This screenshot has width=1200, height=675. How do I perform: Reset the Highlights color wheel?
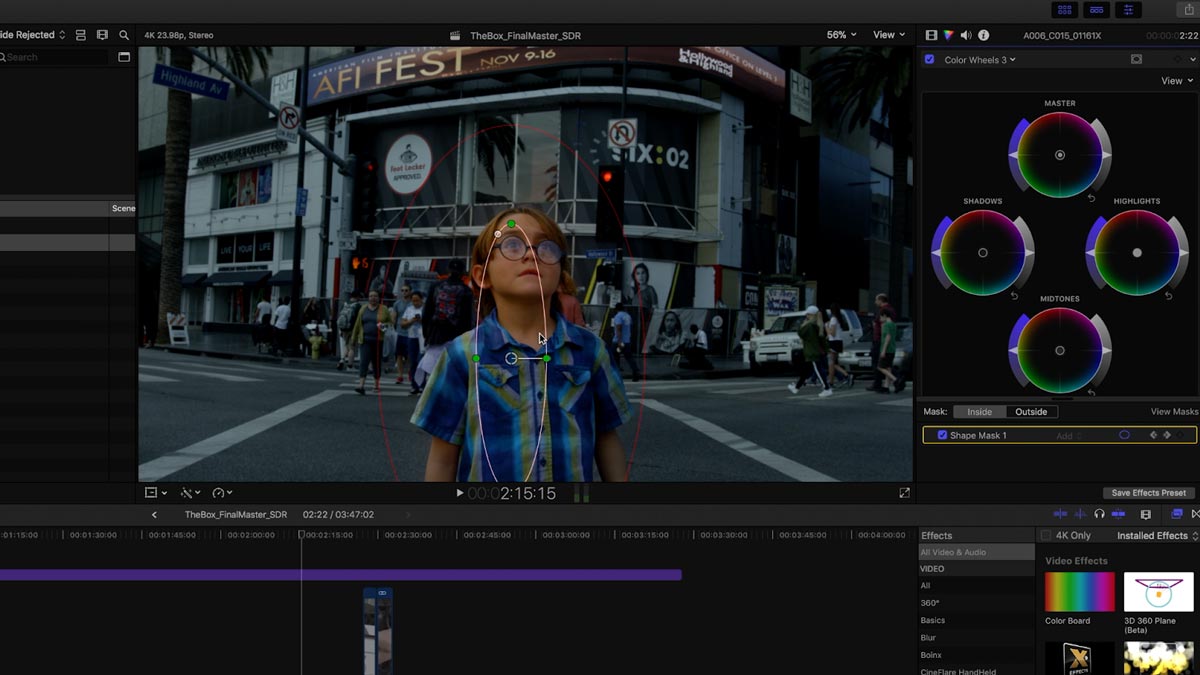pos(1168,296)
